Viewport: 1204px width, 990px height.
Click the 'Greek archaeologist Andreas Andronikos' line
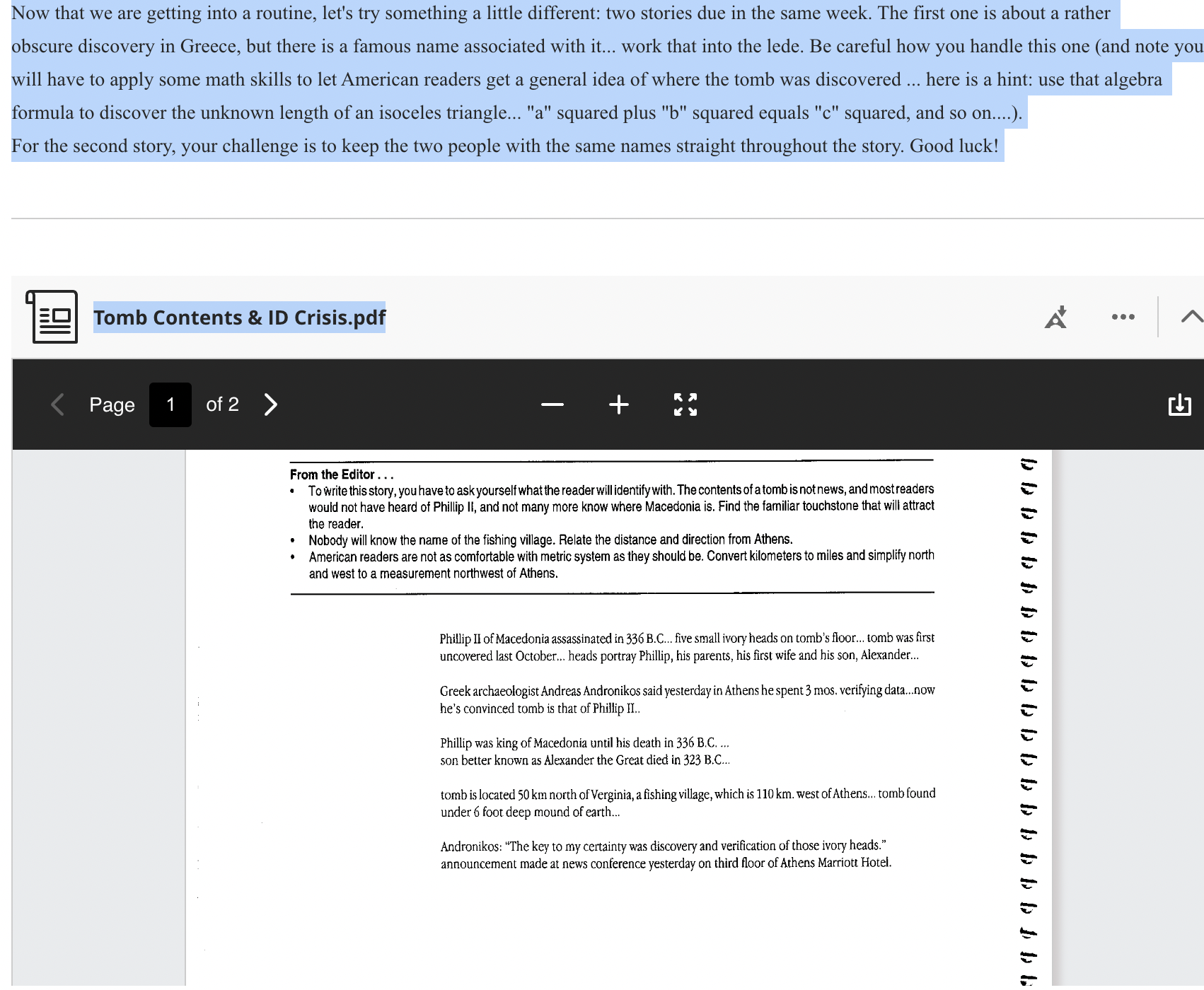[687, 690]
